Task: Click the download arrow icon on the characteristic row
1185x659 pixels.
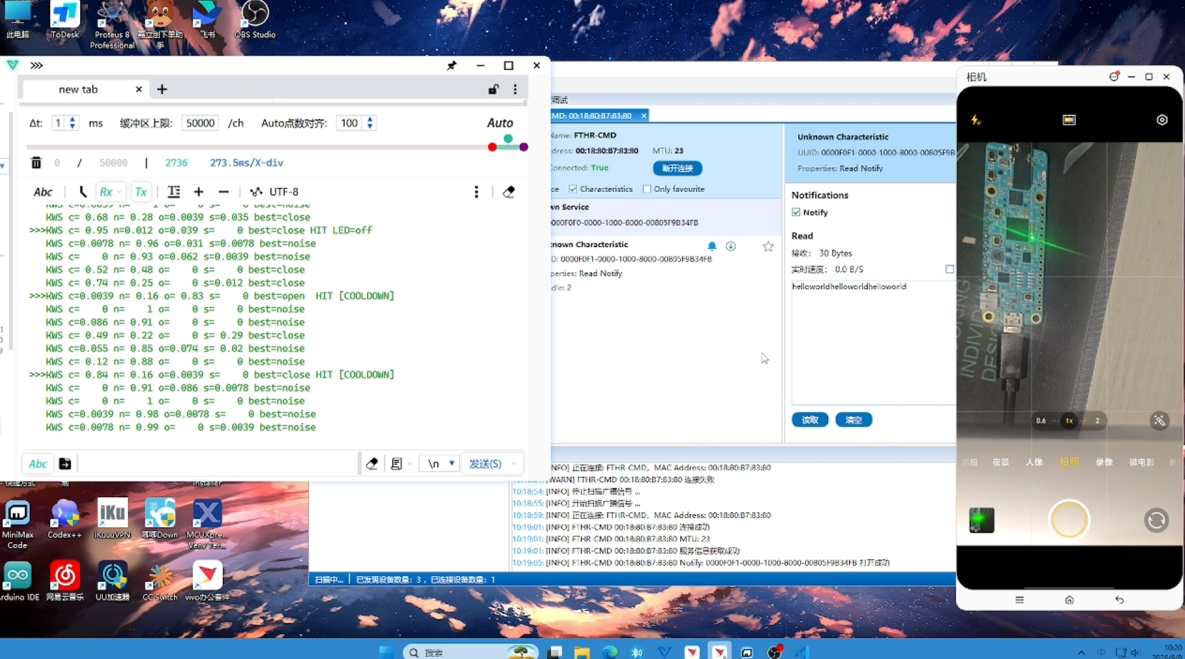Action: click(731, 246)
